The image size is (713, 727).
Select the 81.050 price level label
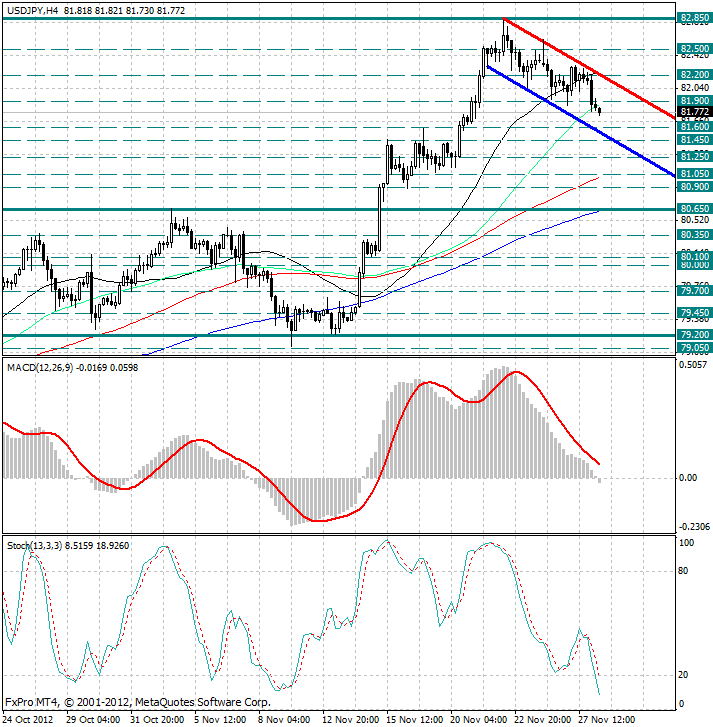pyautogui.click(x=694, y=174)
